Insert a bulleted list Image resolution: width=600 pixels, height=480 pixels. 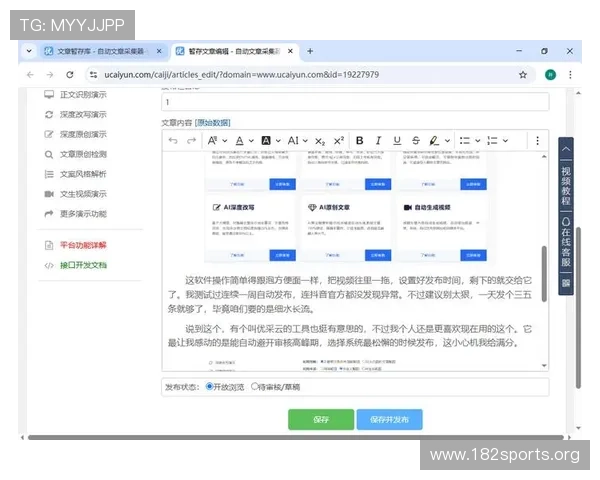pos(465,141)
